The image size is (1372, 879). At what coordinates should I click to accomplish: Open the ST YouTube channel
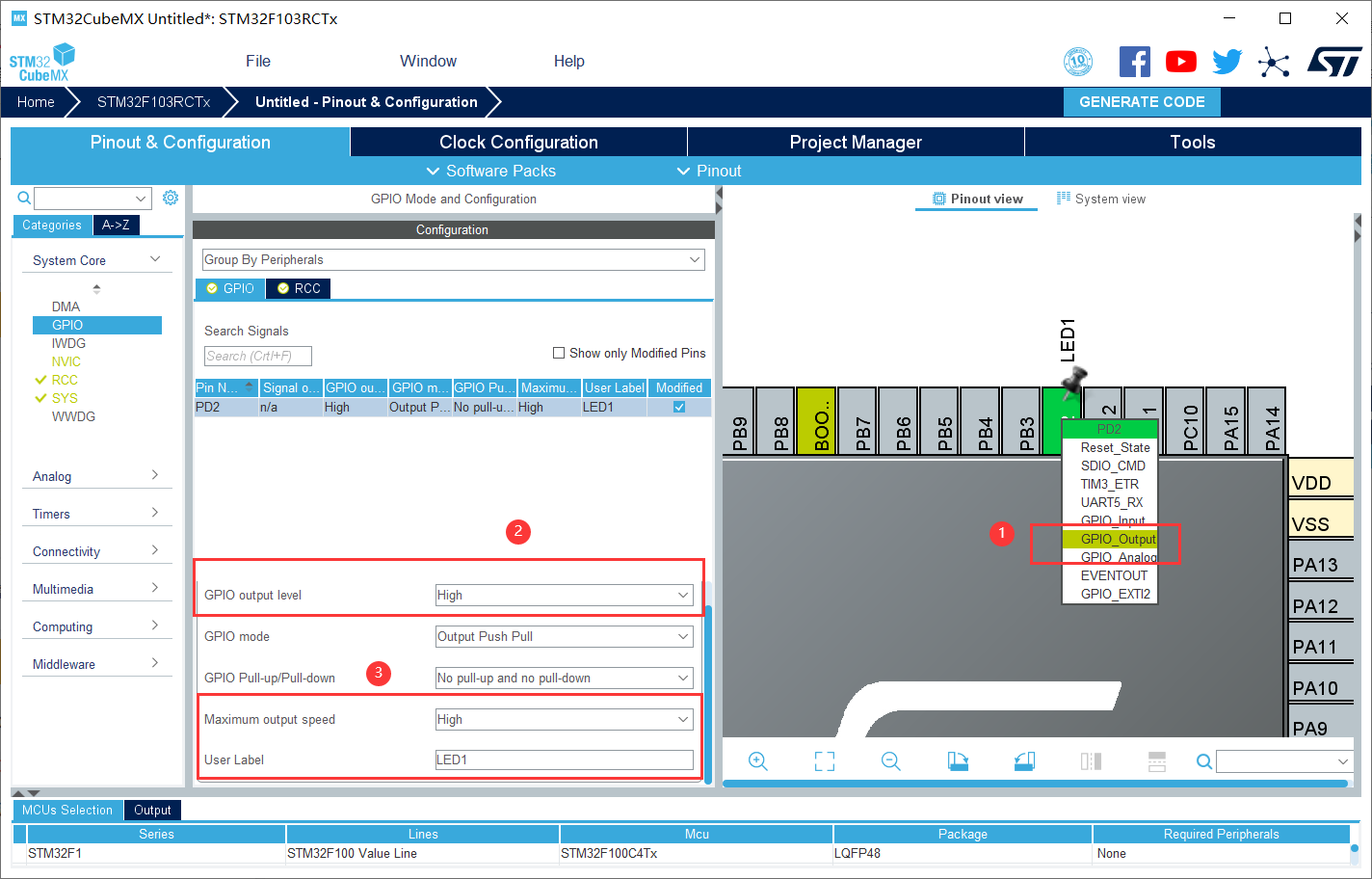[x=1181, y=62]
